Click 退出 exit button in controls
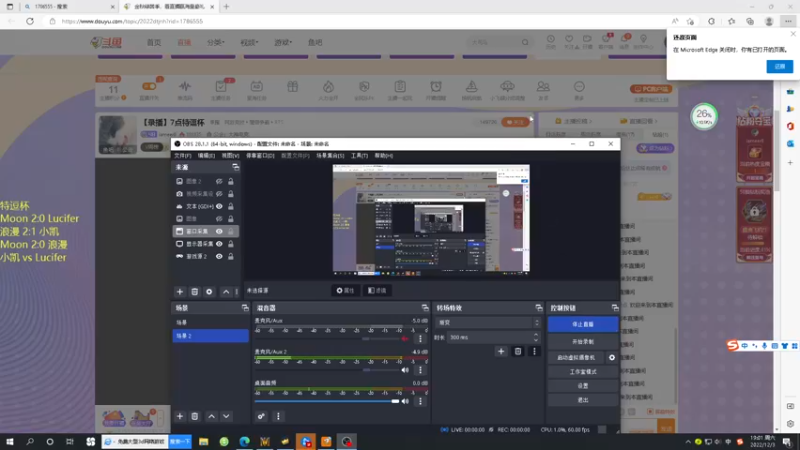 tap(583, 400)
